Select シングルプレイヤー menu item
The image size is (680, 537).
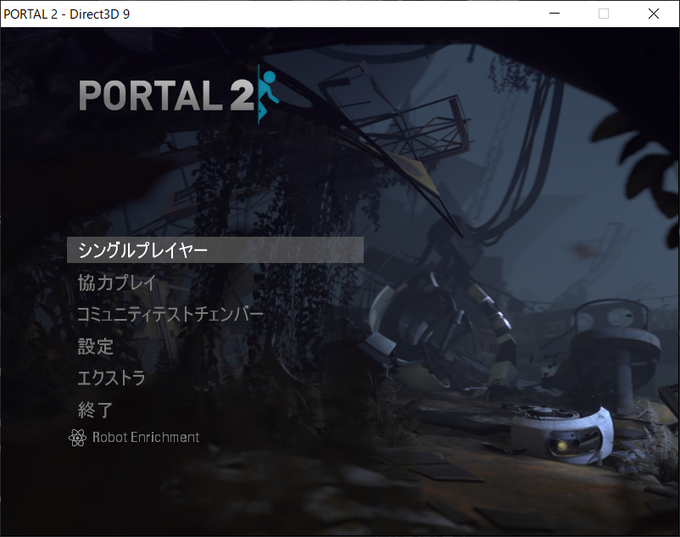tap(215, 250)
